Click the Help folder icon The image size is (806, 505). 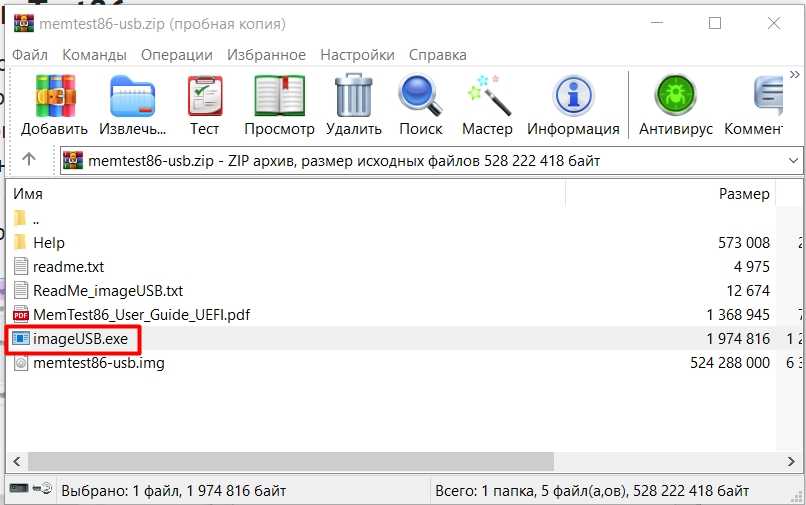[x=21, y=242]
